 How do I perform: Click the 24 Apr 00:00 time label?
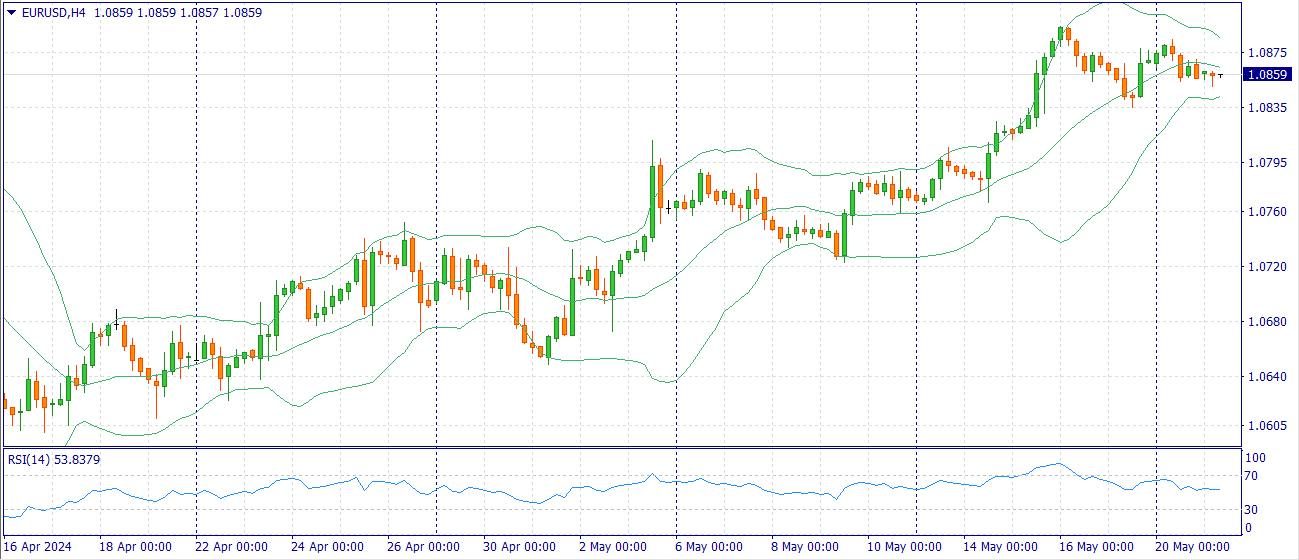(326, 547)
